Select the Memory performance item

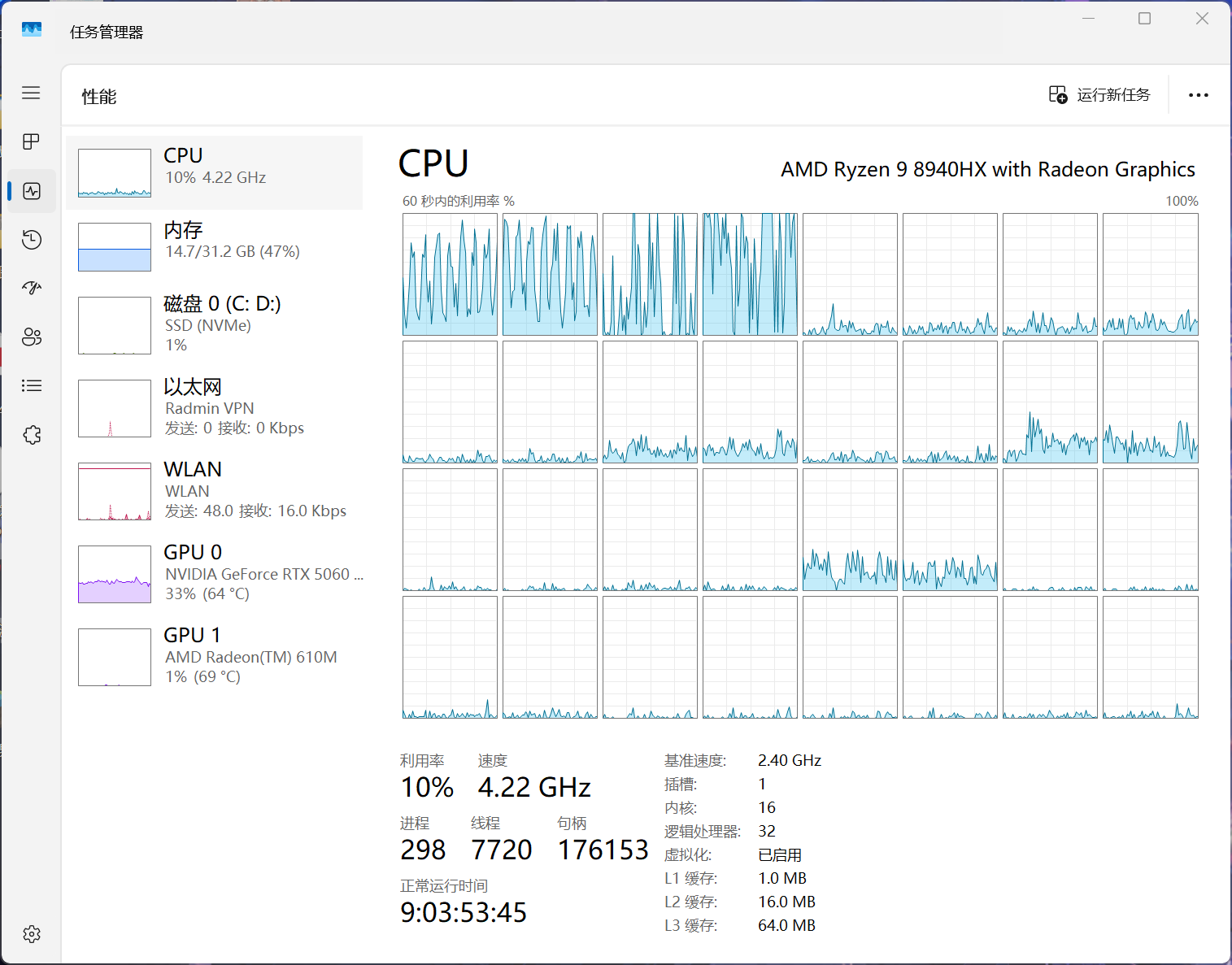[x=215, y=246]
